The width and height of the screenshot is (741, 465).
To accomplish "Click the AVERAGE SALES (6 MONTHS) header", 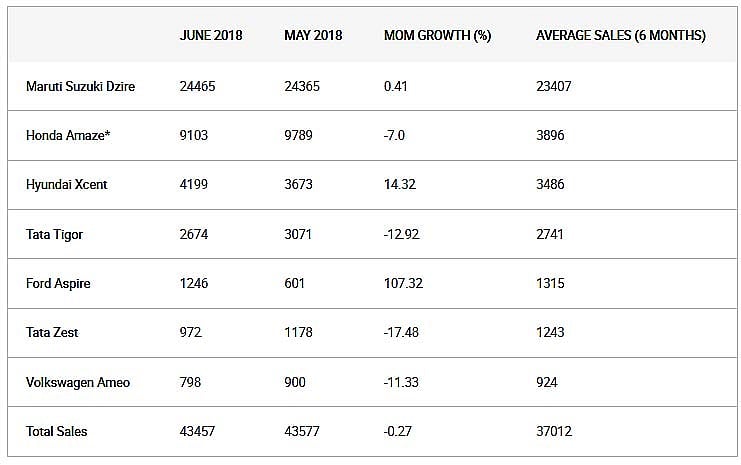I will click(621, 35).
